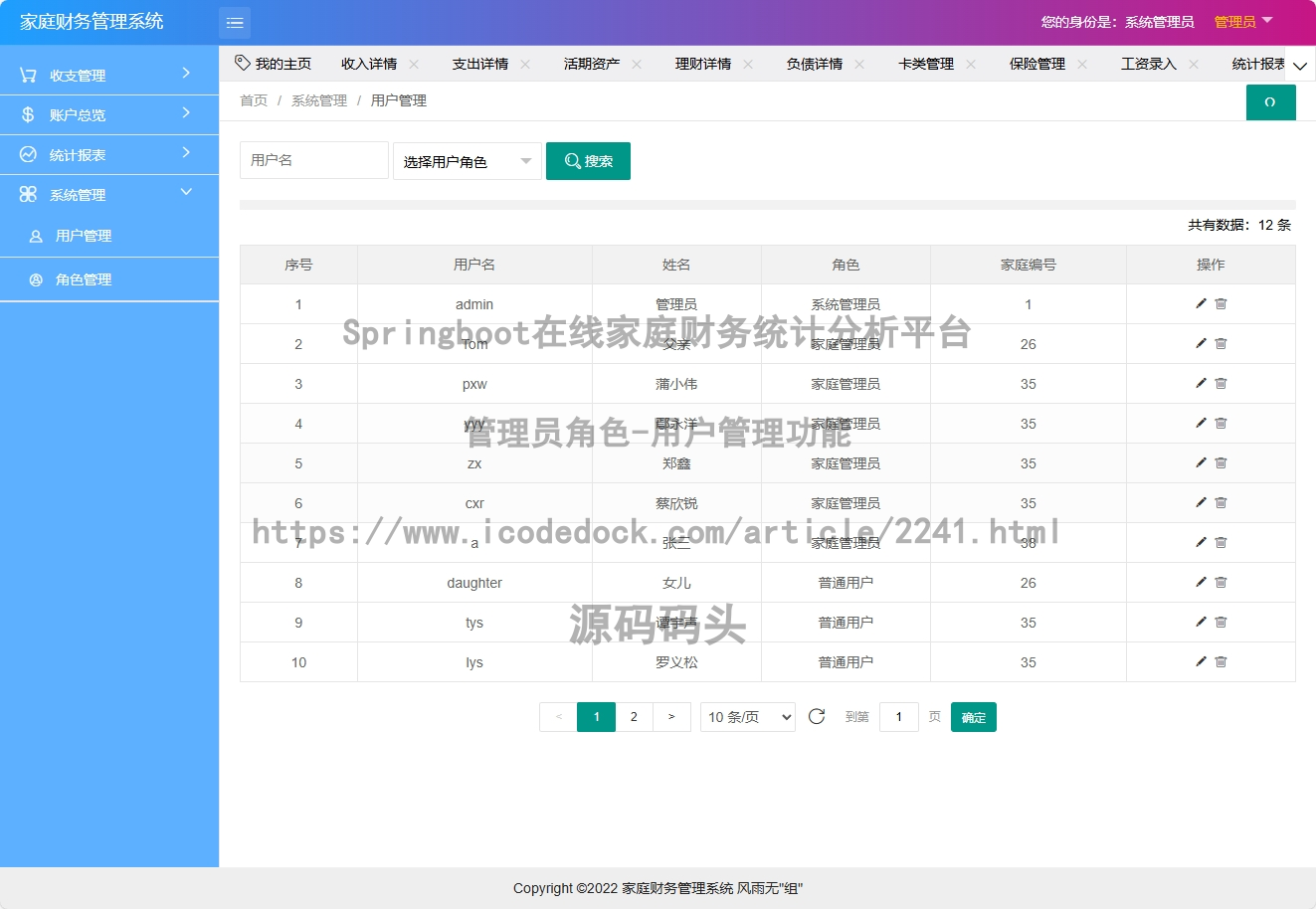This screenshot has width=1316, height=909.
Task: Close the 支出详情 tab
Action: (x=525, y=64)
